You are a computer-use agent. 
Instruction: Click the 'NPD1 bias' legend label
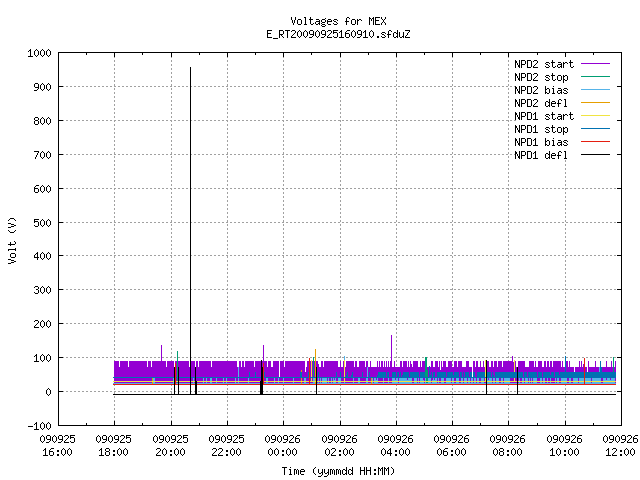541,142
